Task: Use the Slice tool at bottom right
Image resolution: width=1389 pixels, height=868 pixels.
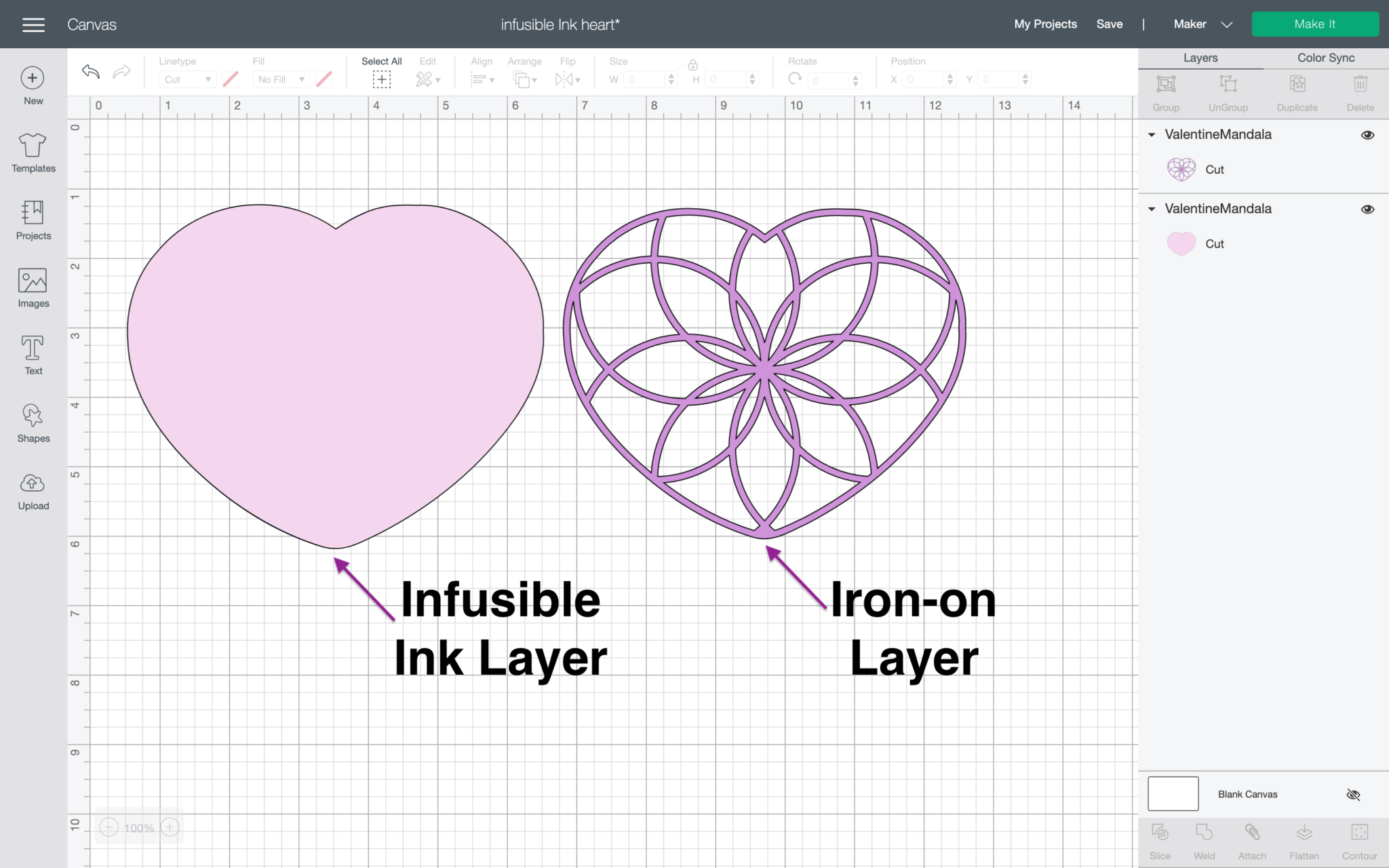Action: click(x=1160, y=839)
